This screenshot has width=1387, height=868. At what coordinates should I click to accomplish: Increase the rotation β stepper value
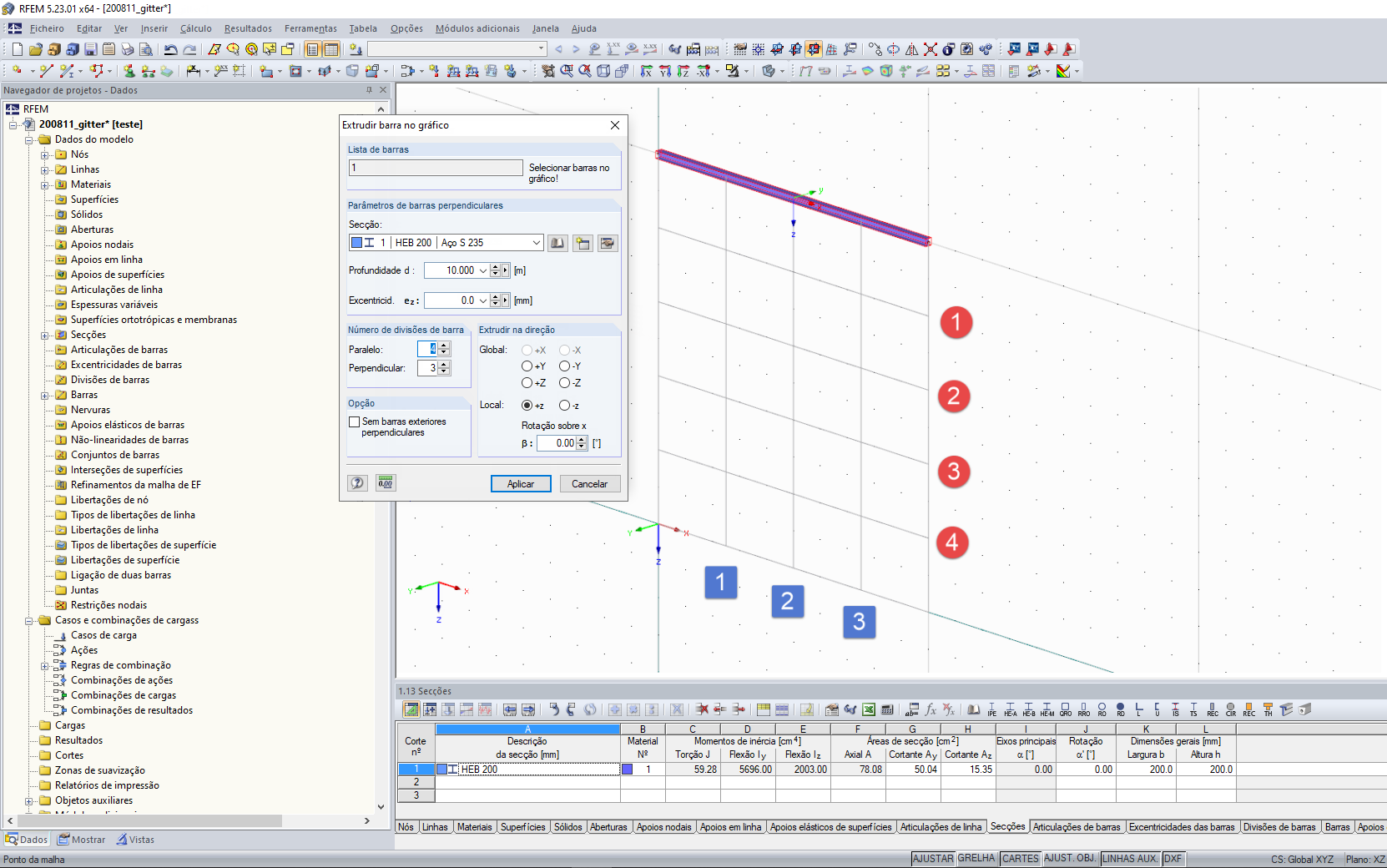coord(582,440)
